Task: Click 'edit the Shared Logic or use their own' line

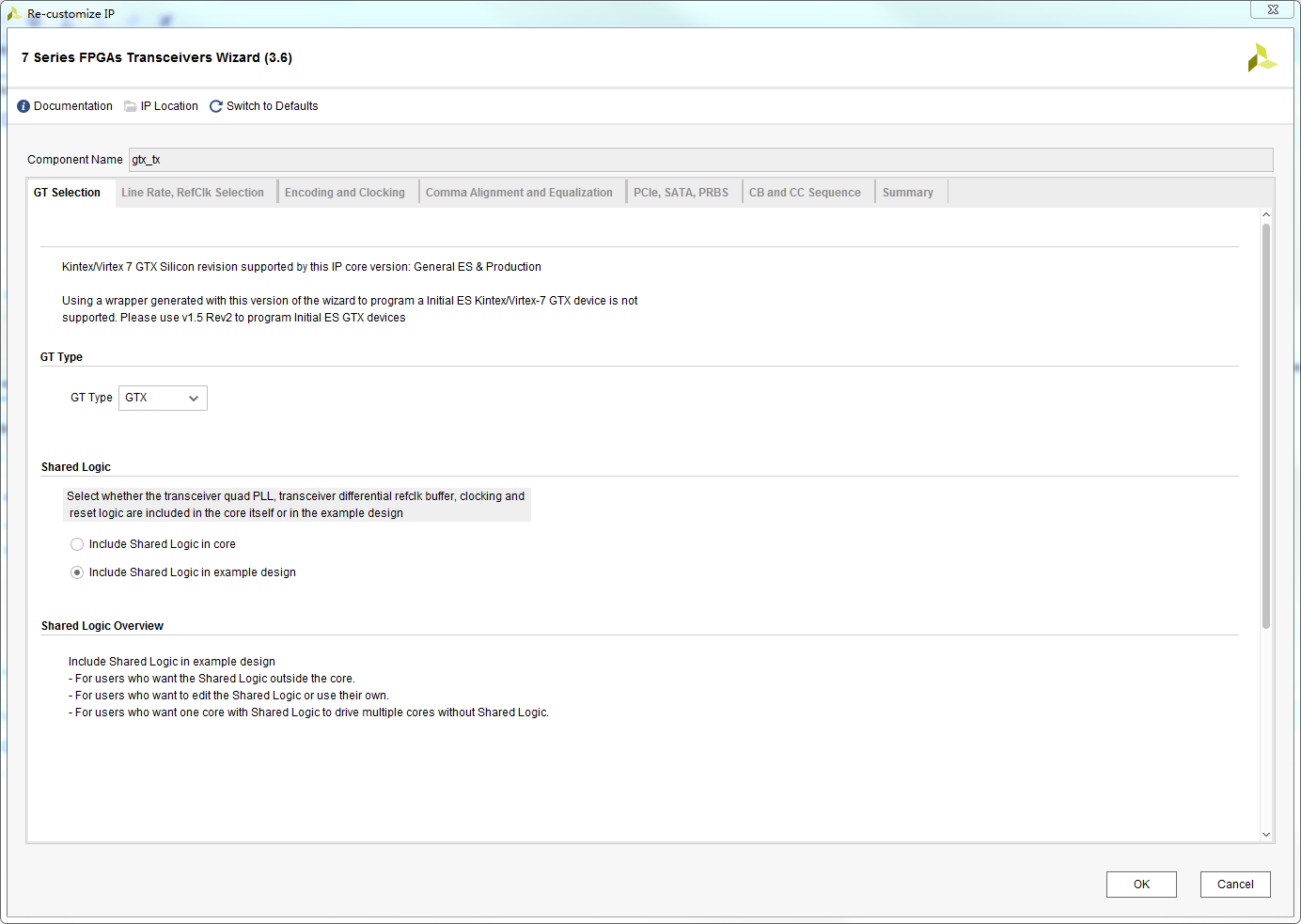Action: (228, 696)
